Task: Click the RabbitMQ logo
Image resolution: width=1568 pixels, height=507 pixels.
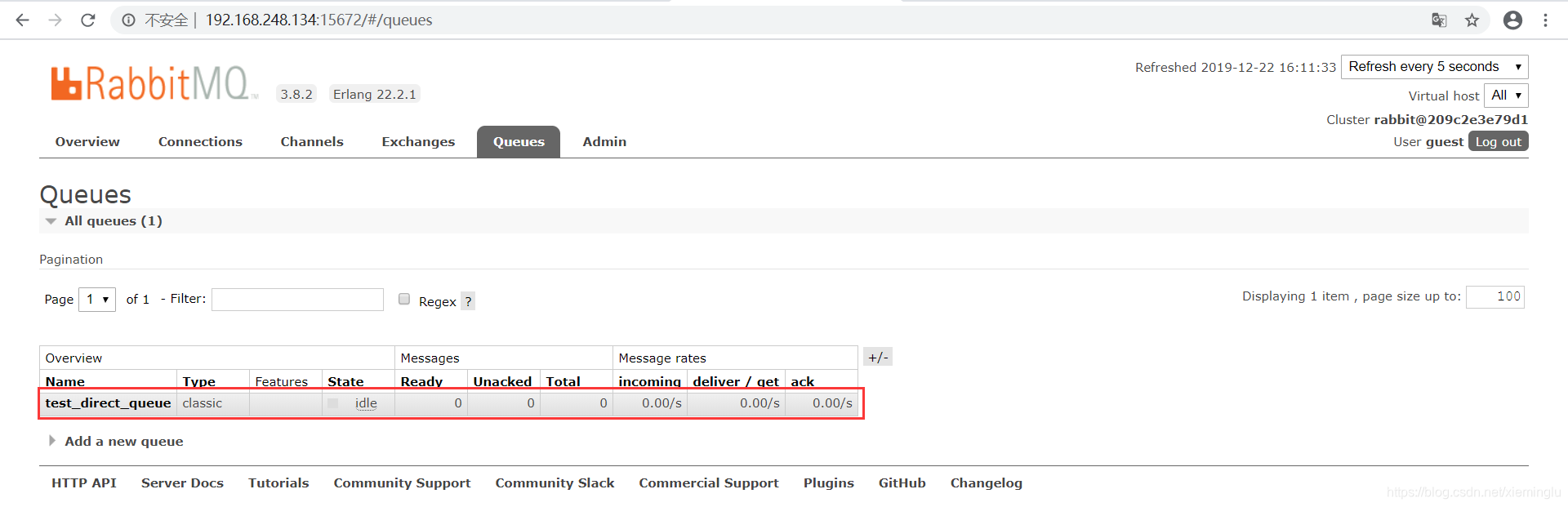Action: point(153,83)
